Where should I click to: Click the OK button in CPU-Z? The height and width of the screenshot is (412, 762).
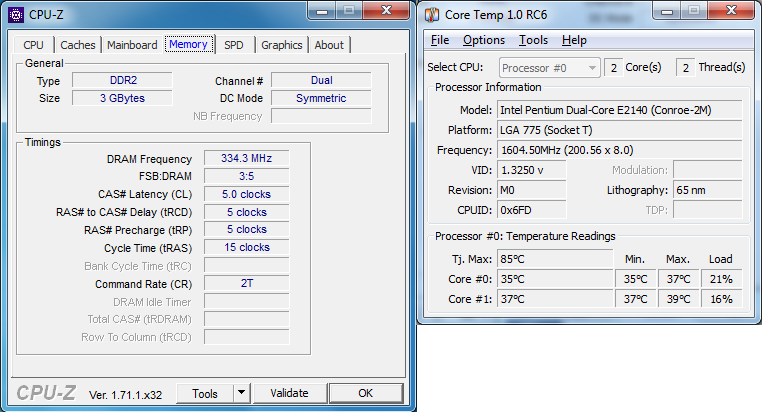[x=366, y=393]
